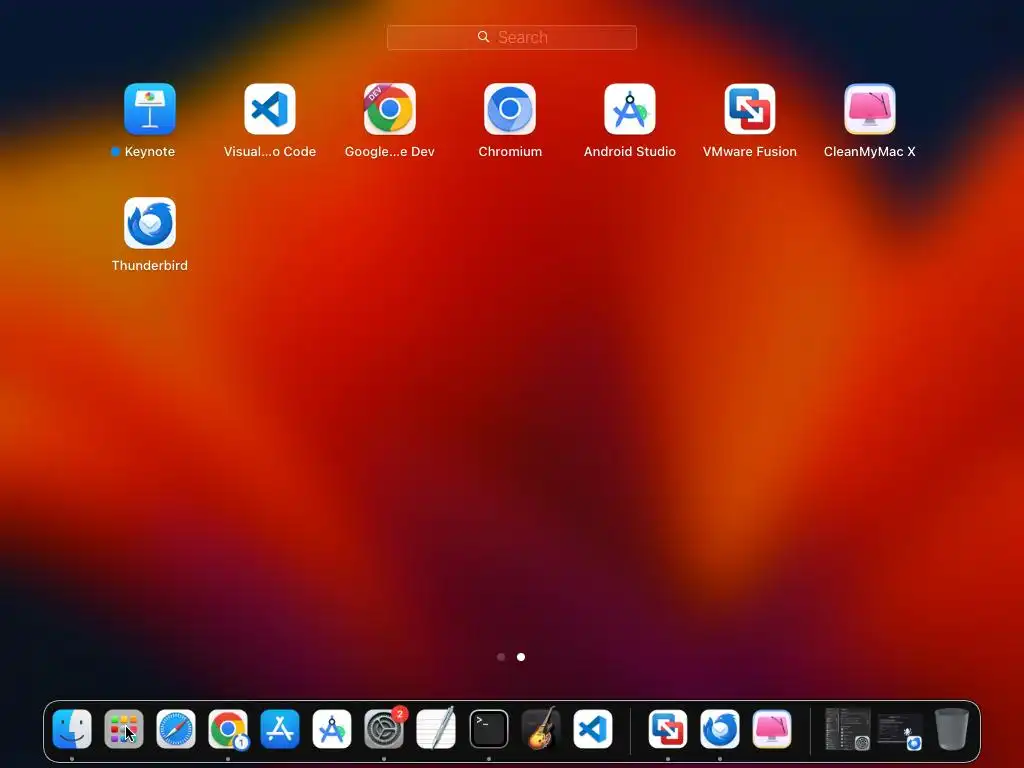Open Google Chrome in the Dock
This screenshot has height=768, width=1024.
(228, 729)
